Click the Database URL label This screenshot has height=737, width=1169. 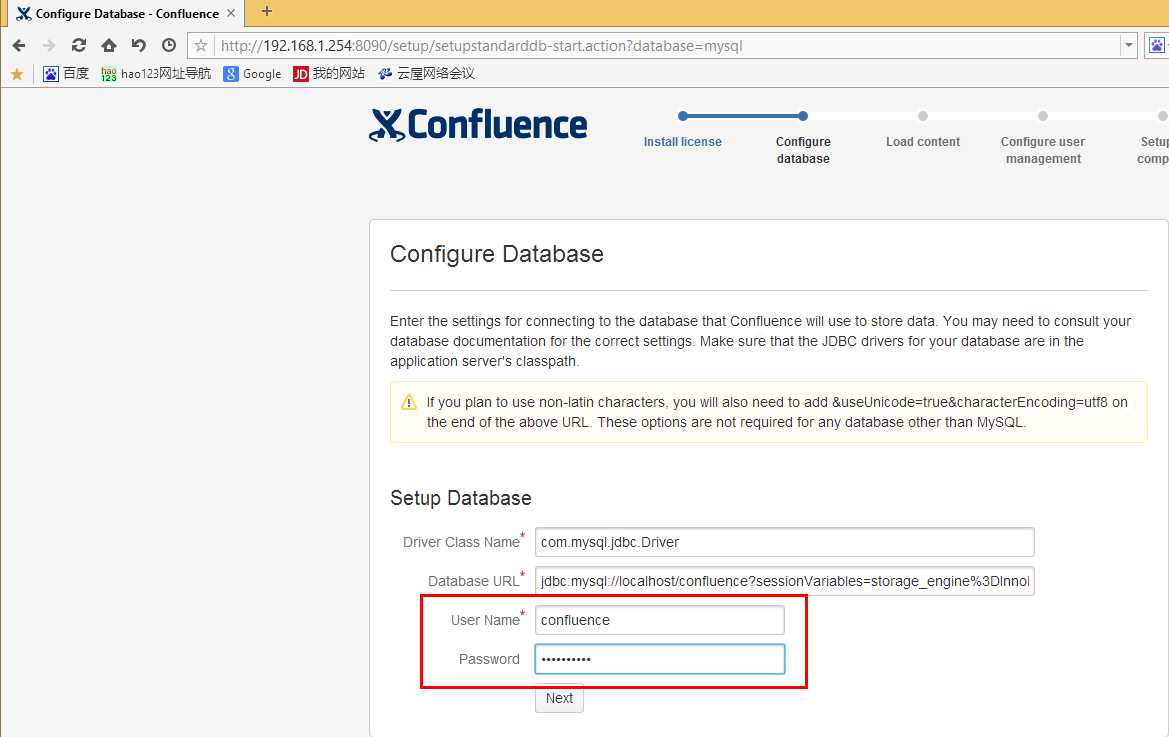pyautogui.click(x=473, y=581)
